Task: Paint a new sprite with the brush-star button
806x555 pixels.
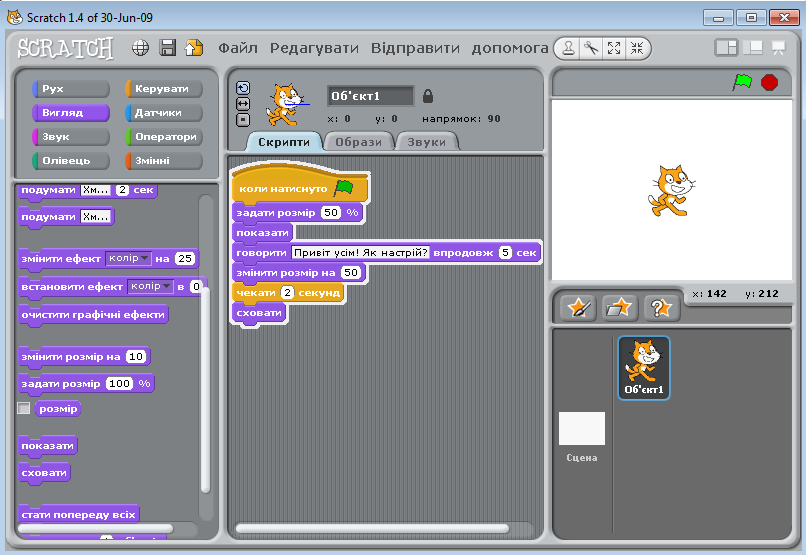Action: pos(578,307)
